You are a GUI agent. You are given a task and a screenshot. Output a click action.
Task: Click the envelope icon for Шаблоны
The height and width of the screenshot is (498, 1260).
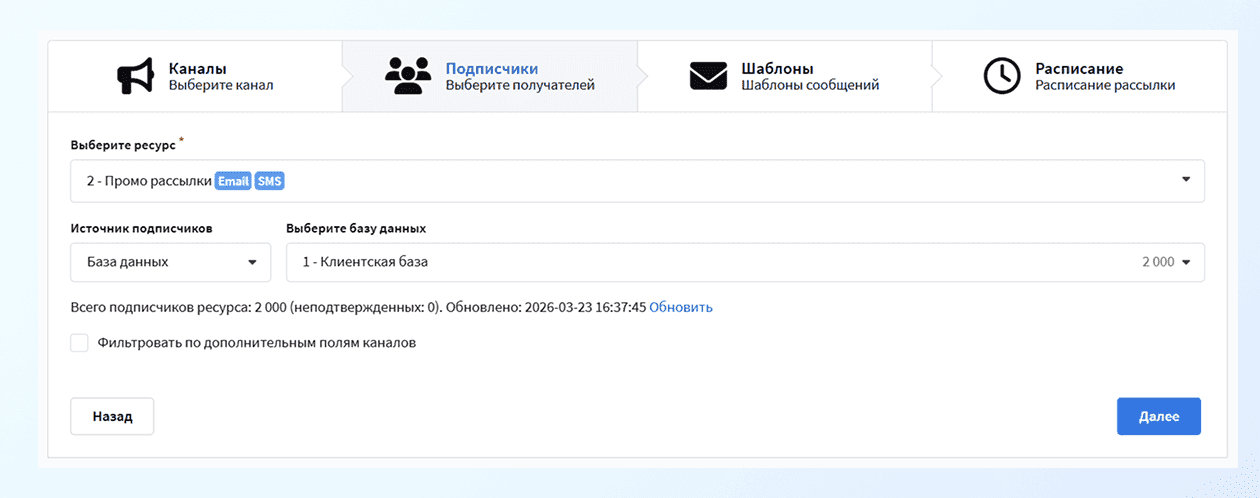point(708,77)
